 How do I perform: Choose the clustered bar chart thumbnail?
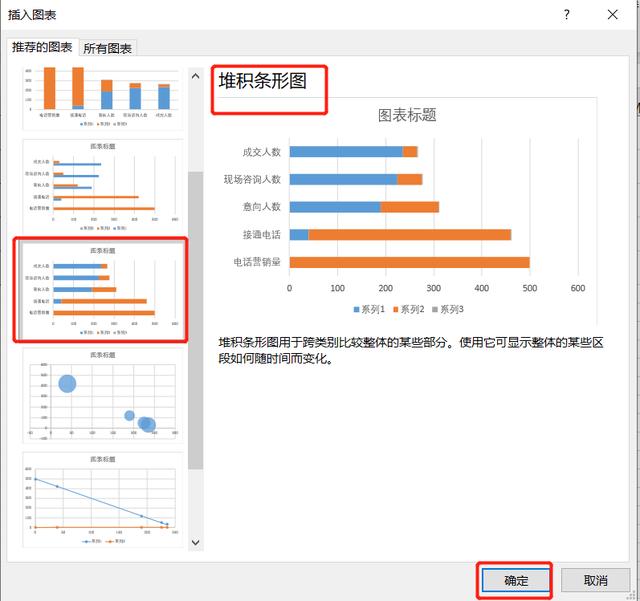(x=105, y=183)
